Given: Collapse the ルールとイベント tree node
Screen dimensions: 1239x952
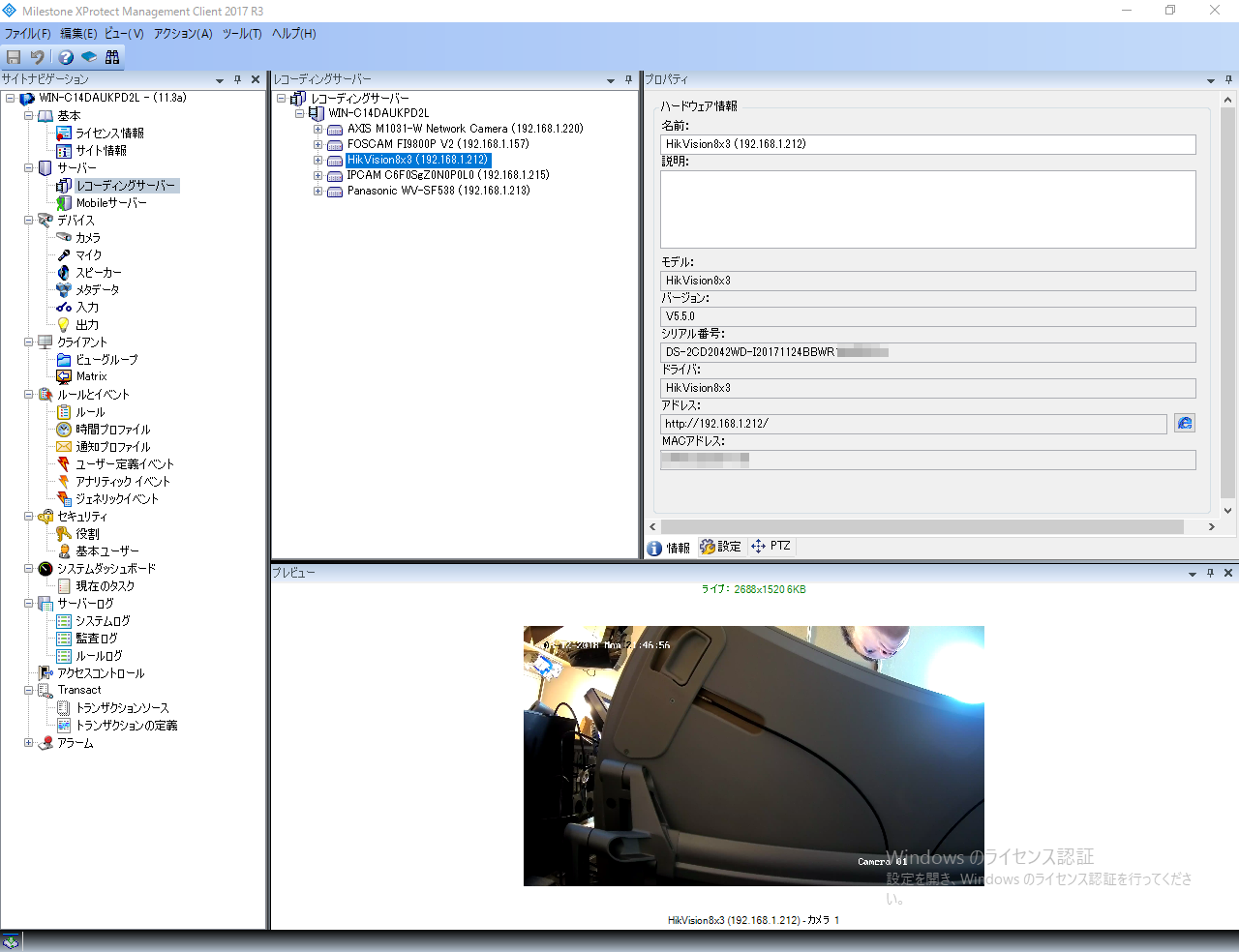Looking at the screenshot, I should click(29, 394).
